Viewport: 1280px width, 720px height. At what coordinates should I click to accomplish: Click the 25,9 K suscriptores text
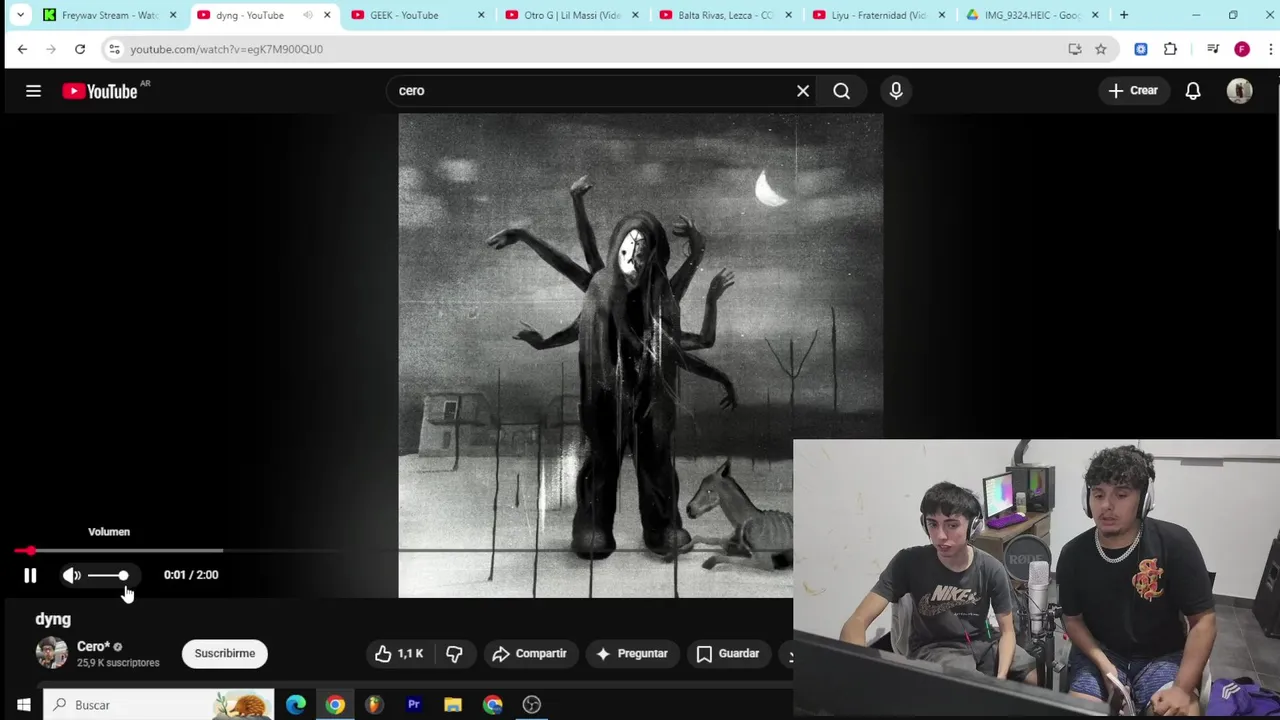pyautogui.click(x=118, y=663)
